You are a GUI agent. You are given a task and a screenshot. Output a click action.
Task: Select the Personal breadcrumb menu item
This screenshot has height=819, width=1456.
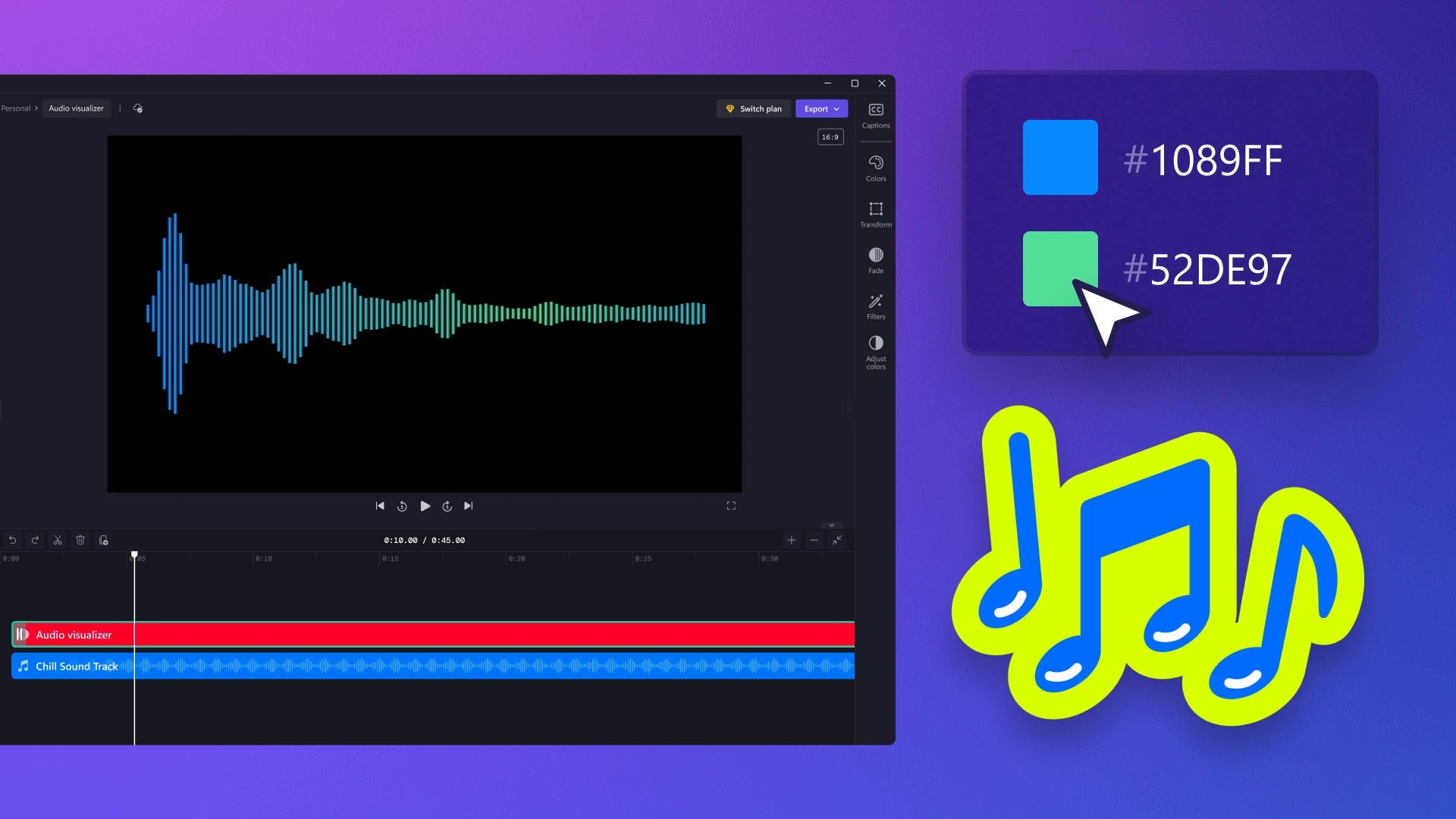point(15,108)
